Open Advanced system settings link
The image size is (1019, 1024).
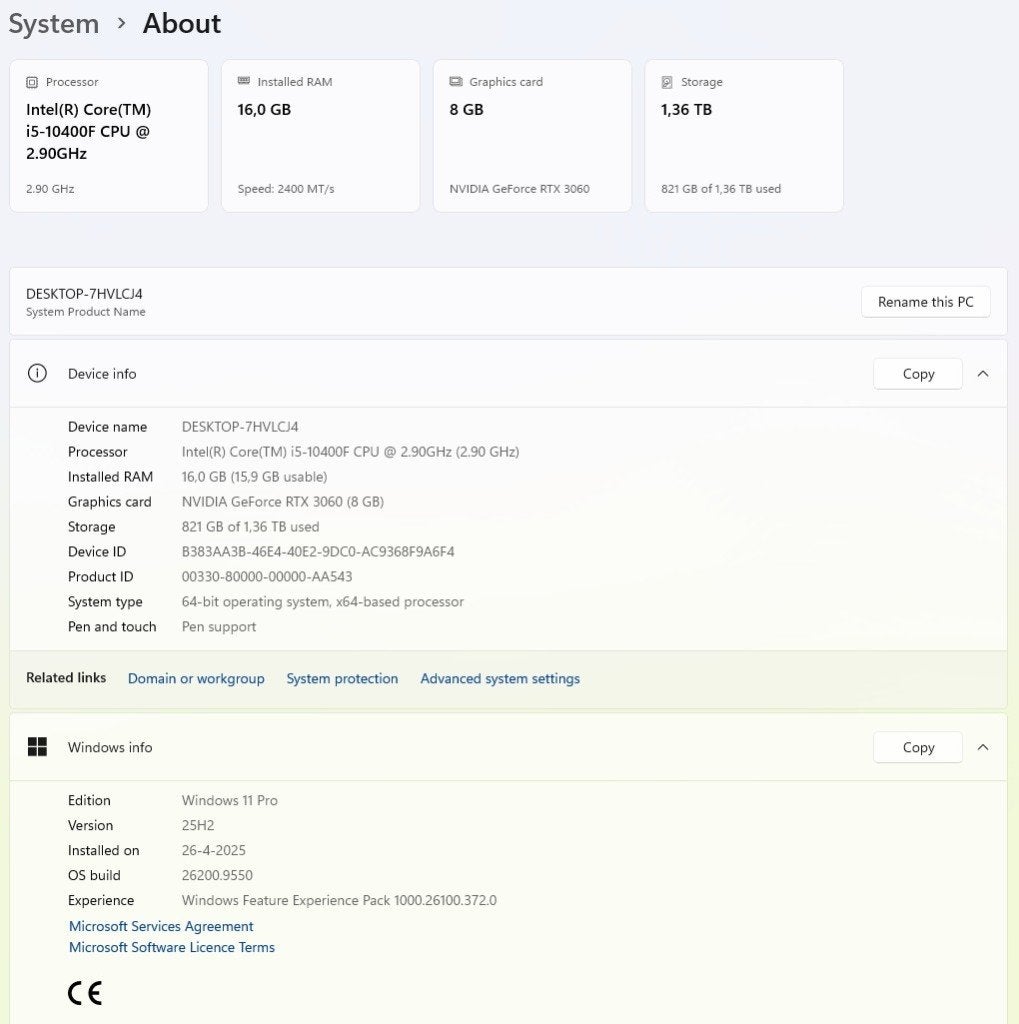click(x=500, y=679)
